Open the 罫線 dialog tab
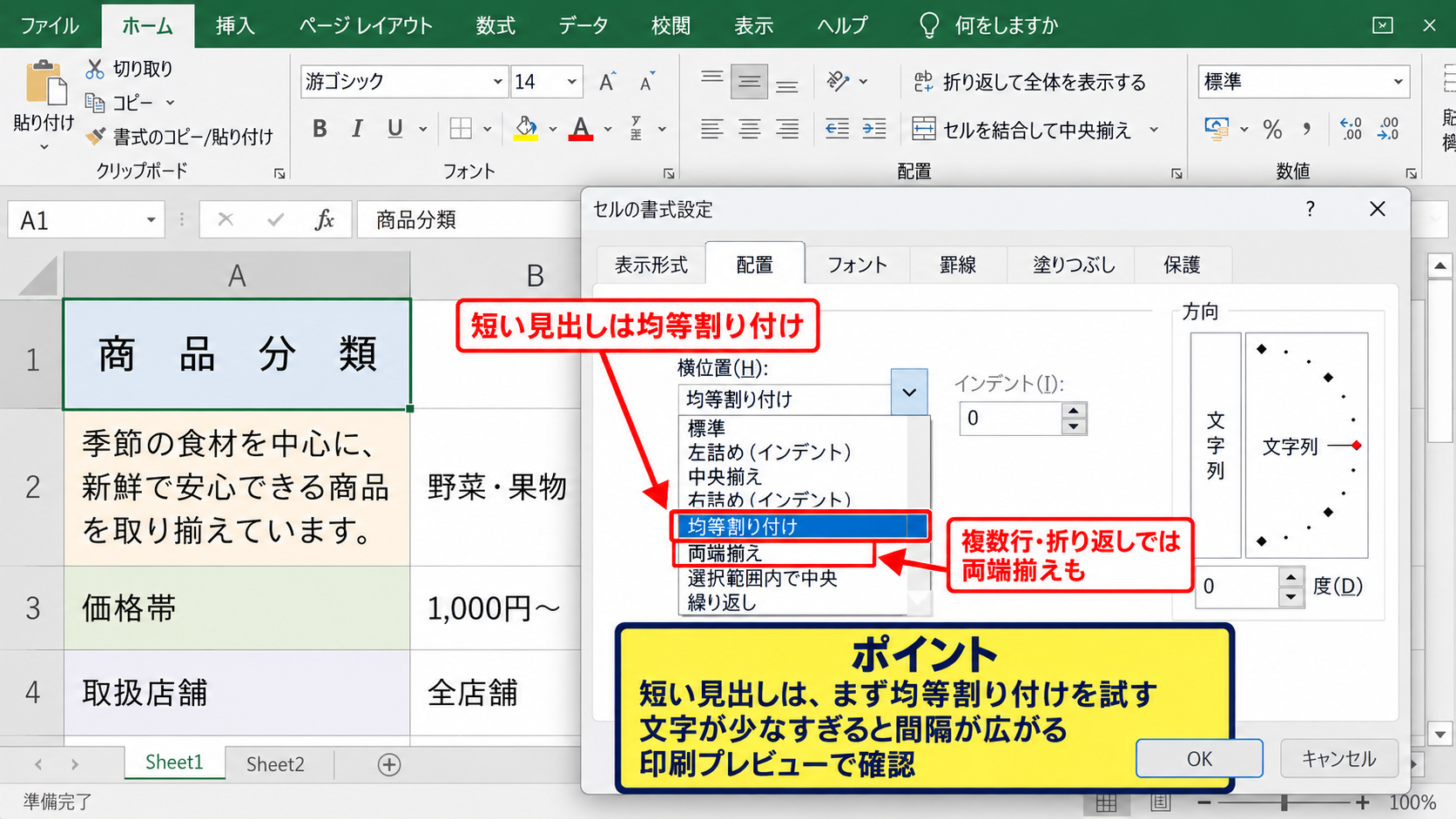Image resolution: width=1456 pixels, height=819 pixels. click(958, 265)
